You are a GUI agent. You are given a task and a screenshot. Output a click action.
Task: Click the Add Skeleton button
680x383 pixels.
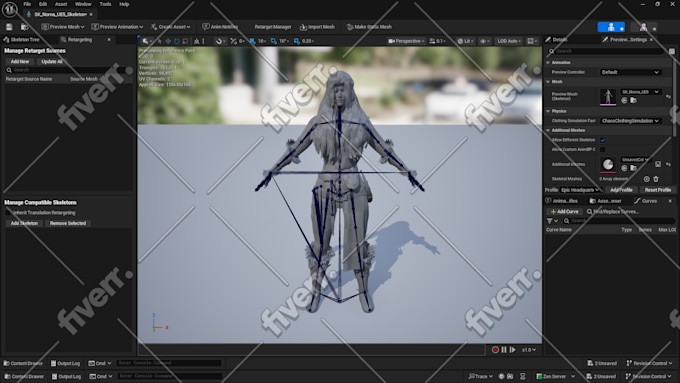24,223
